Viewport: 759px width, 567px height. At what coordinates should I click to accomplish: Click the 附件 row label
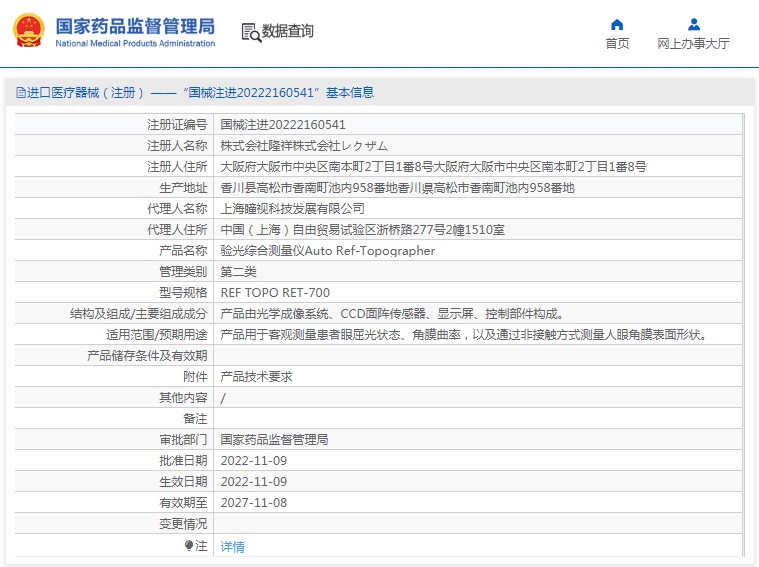(x=195, y=377)
